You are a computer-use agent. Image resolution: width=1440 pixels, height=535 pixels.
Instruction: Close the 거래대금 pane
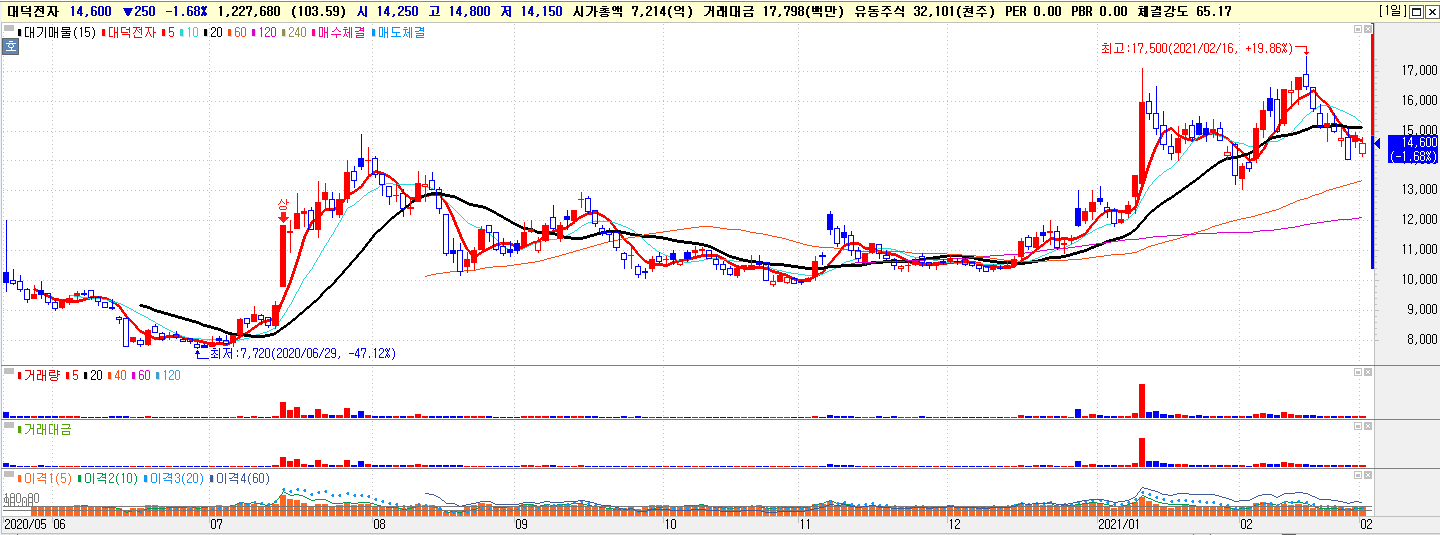click(1366, 426)
